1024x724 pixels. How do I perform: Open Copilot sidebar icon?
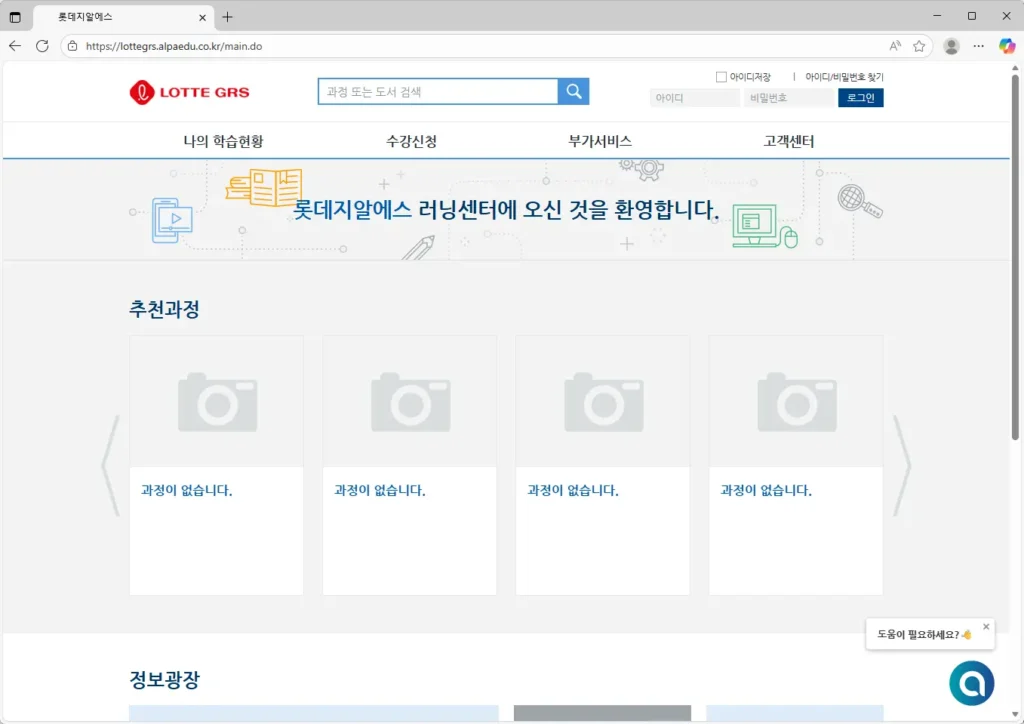click(1006, 46)
